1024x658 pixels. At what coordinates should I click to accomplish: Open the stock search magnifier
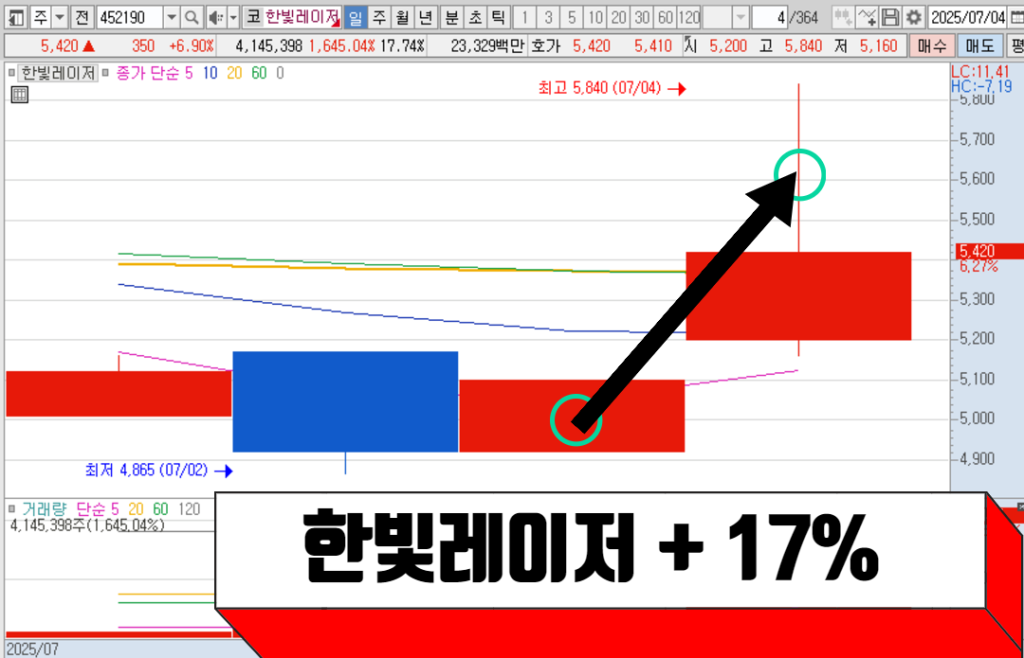click(191, 17)
